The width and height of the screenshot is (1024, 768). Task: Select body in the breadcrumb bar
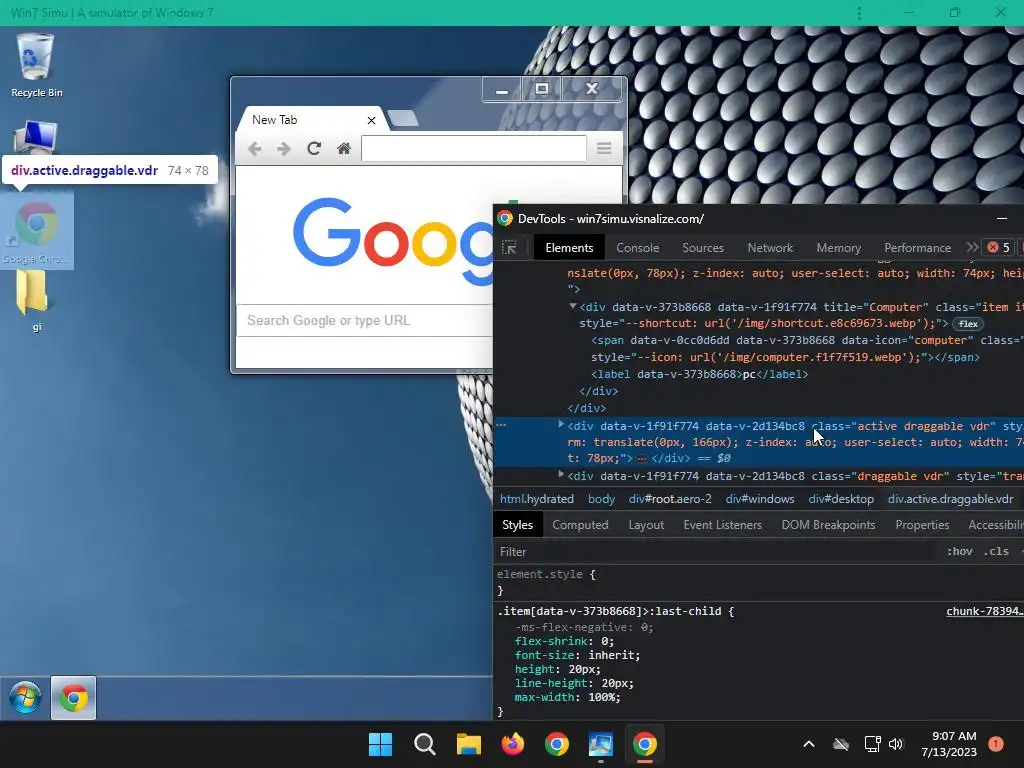(x=601, y=499)
